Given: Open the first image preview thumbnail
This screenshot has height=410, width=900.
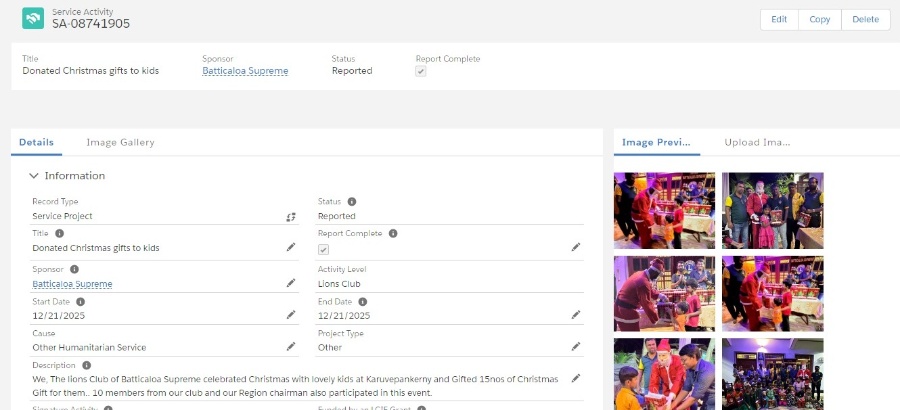Looking at the screenshot, I should (664, 210).
